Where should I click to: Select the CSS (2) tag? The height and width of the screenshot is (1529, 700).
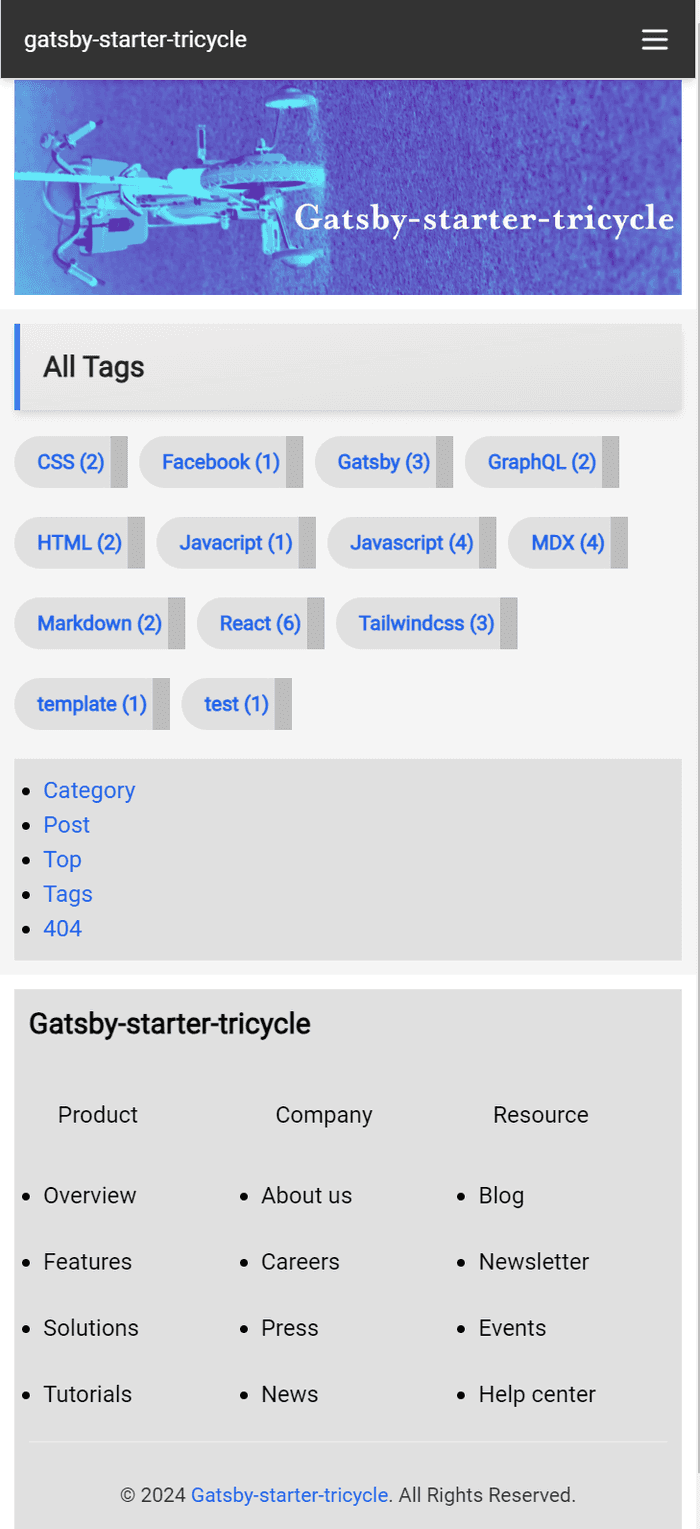pyautogui.click(x=70, y=462)
